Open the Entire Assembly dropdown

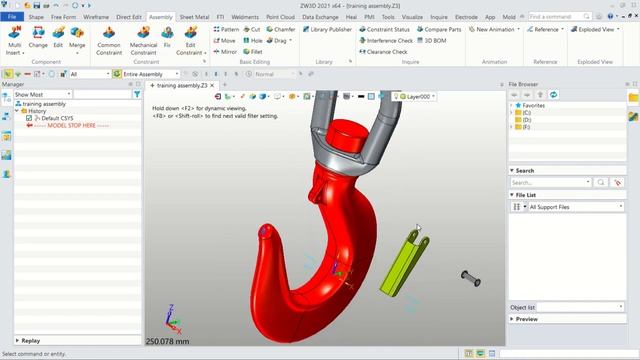click(x=151, y=74)
